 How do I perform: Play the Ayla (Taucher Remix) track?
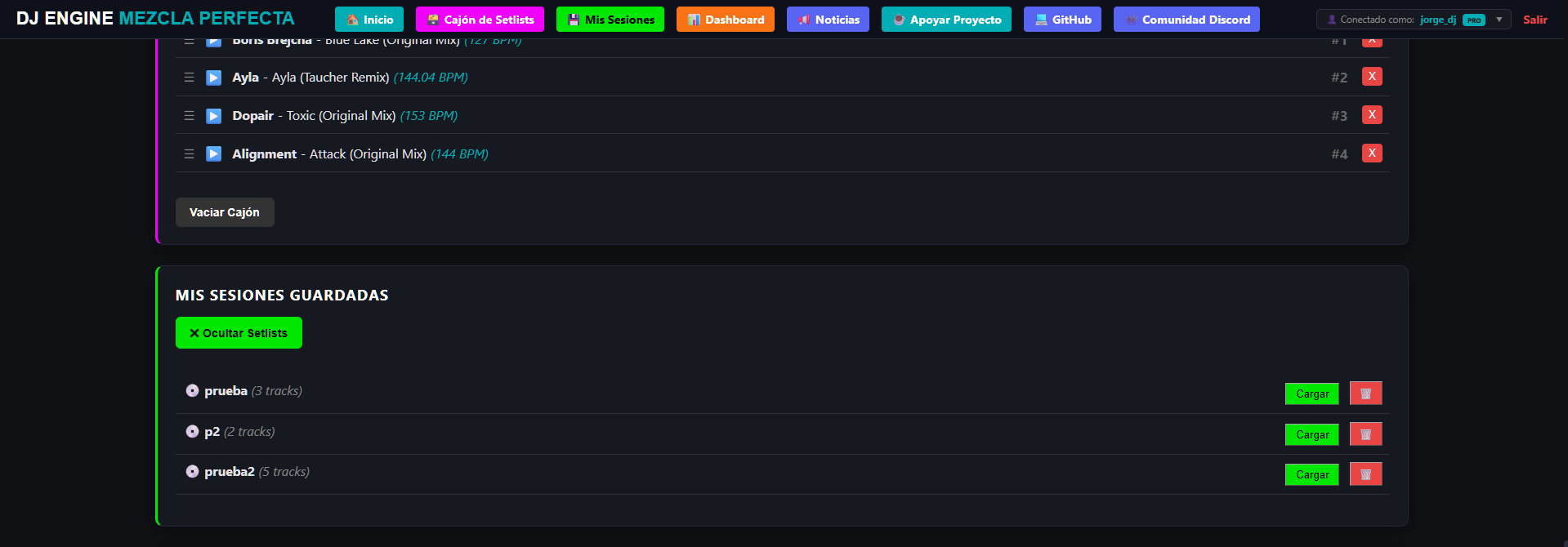click(213, 78)
